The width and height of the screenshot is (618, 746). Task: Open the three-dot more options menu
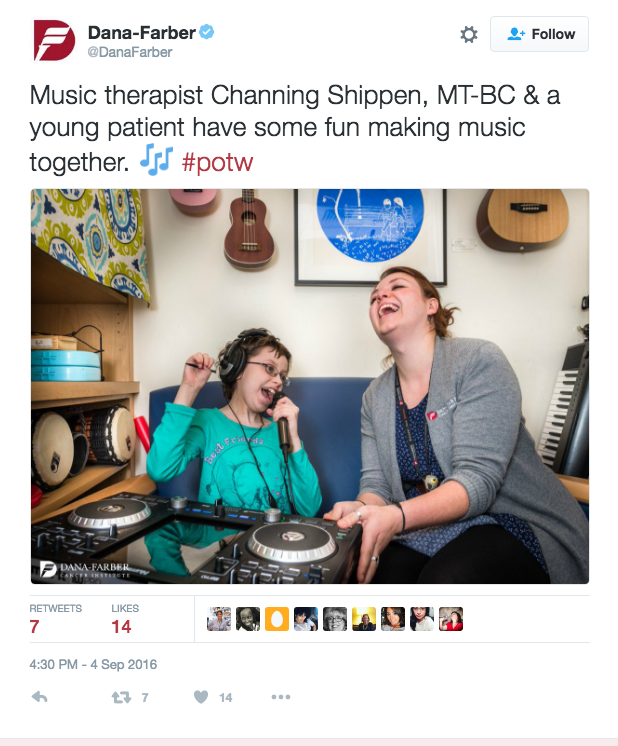[281, 697]
